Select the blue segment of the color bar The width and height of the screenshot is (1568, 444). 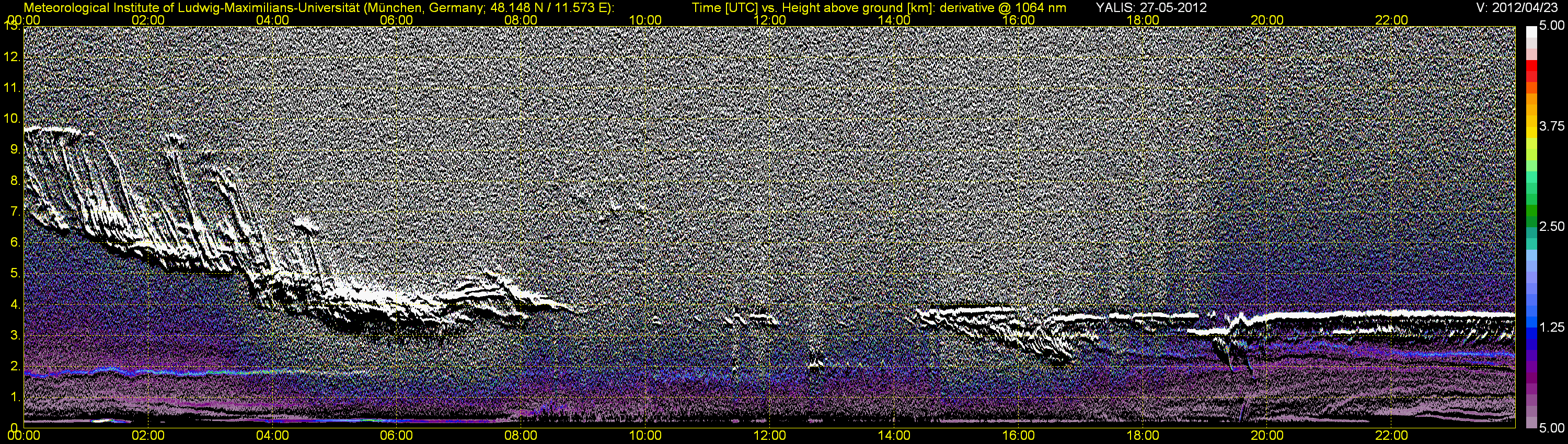click(1530, 334)
